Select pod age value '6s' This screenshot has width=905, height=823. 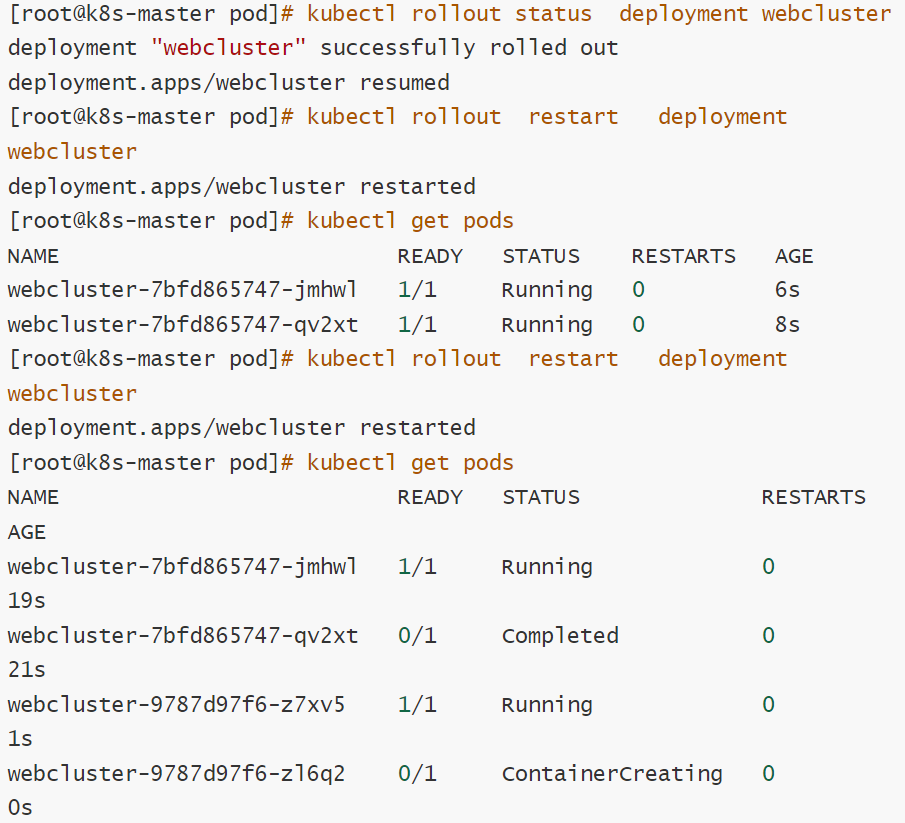pos(787,290)
